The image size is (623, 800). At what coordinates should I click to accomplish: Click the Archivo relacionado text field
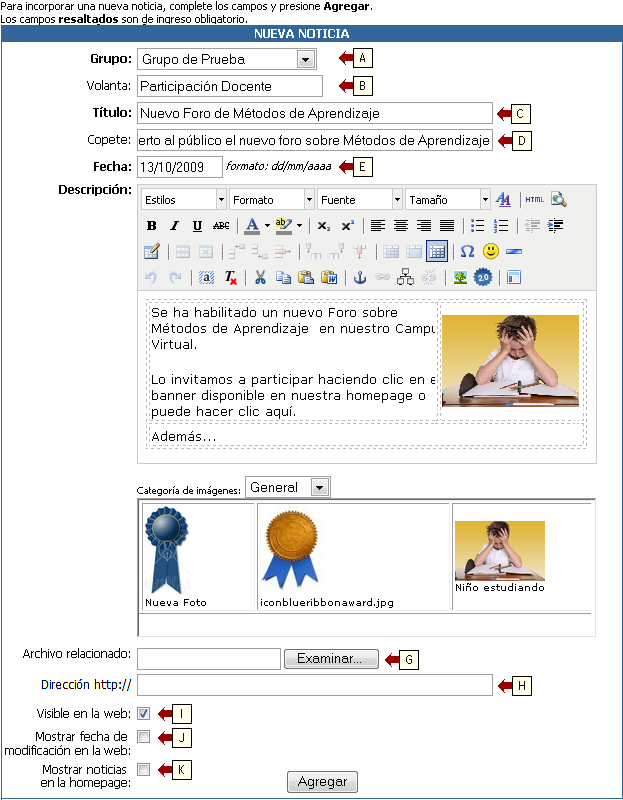click(x=209, y=659)
